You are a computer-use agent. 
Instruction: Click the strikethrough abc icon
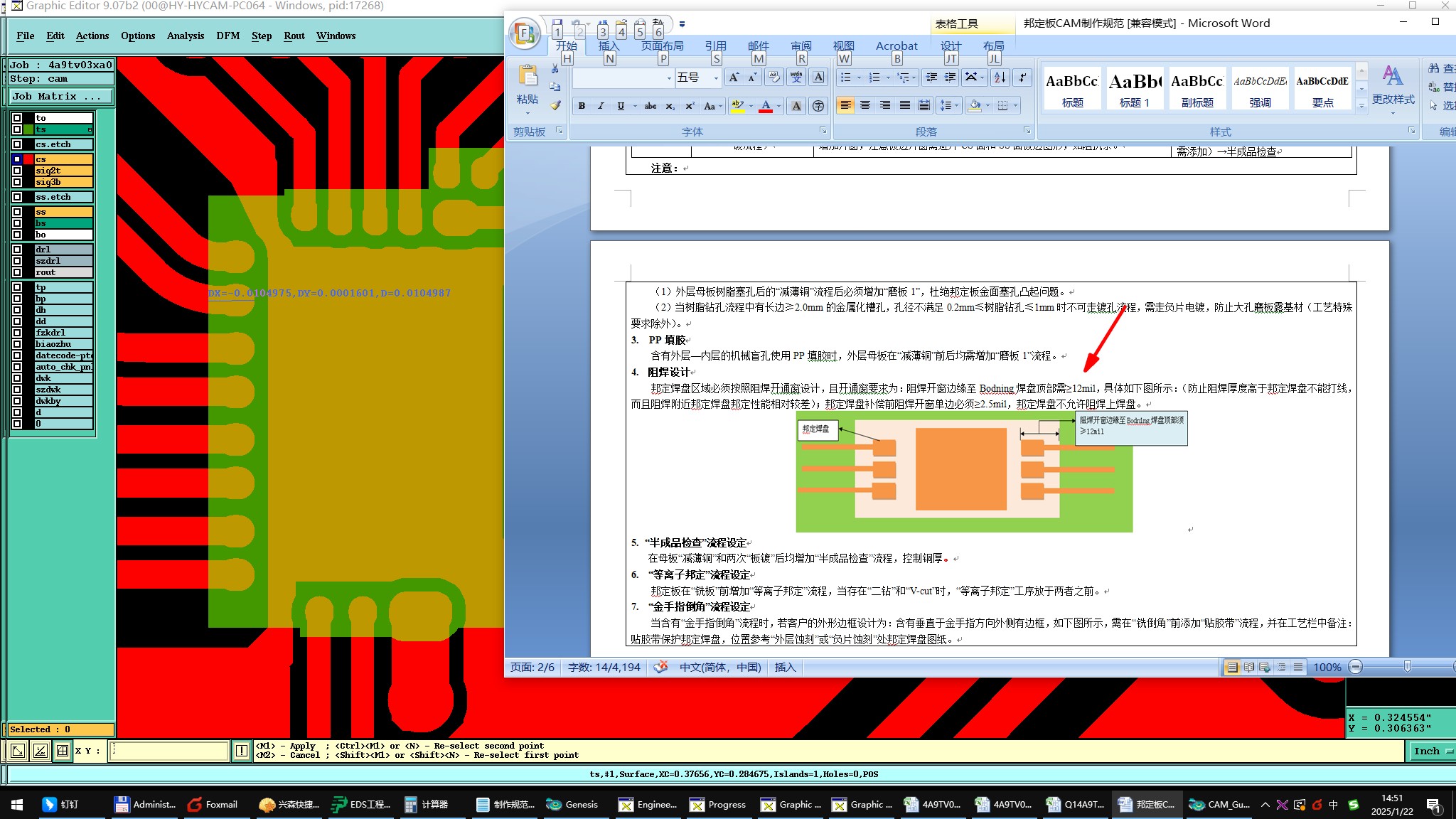[650, 106]
